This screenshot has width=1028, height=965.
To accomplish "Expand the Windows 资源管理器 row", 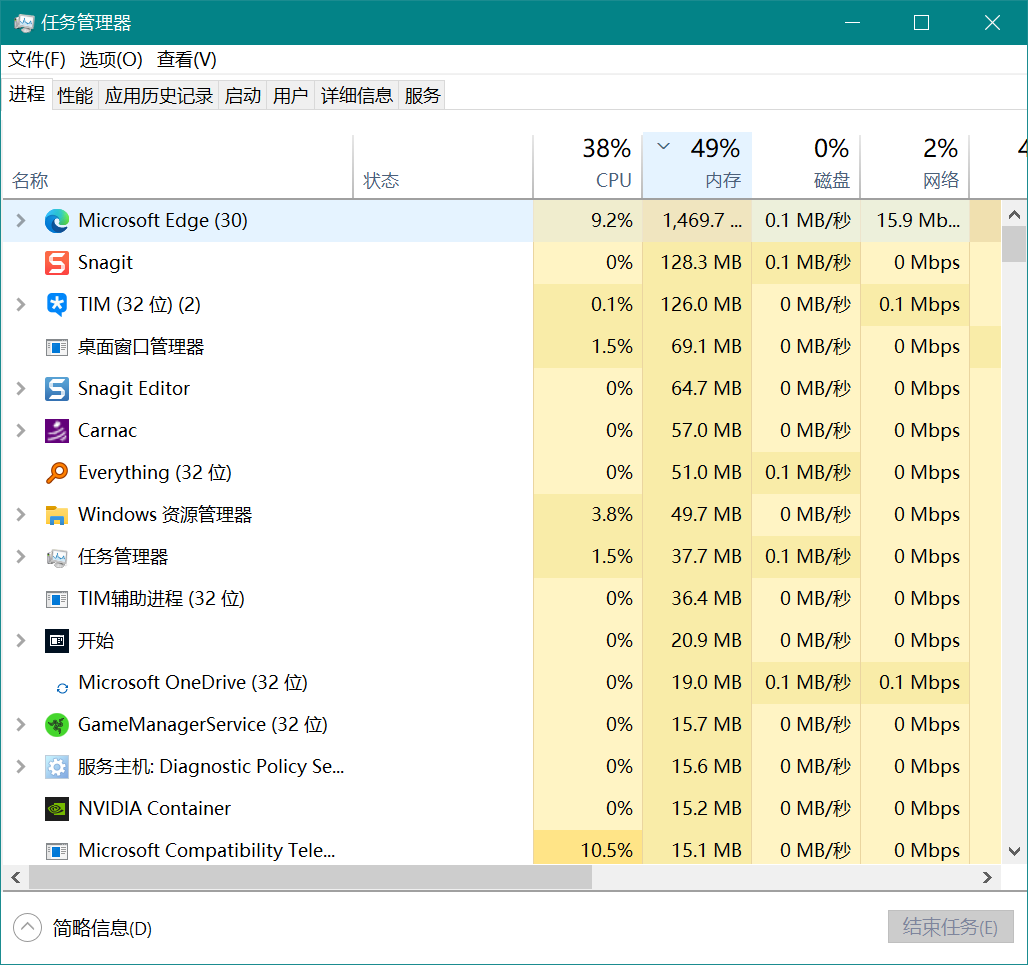I will 21,515.
